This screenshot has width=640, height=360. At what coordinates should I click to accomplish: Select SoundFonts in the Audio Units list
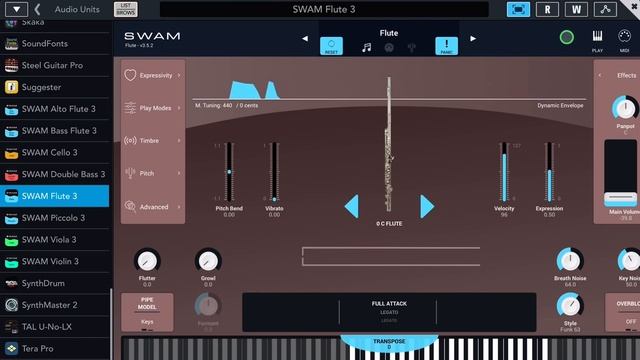(55, 44)
